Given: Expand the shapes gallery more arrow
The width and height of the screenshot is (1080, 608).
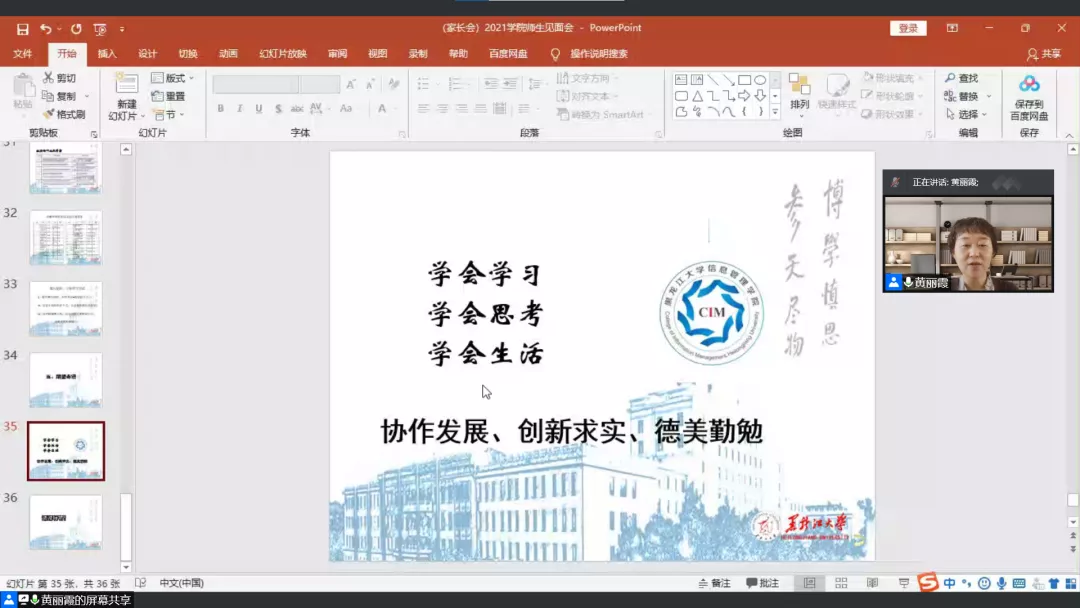Looking at the screenshot, I should tap(775, 112).
